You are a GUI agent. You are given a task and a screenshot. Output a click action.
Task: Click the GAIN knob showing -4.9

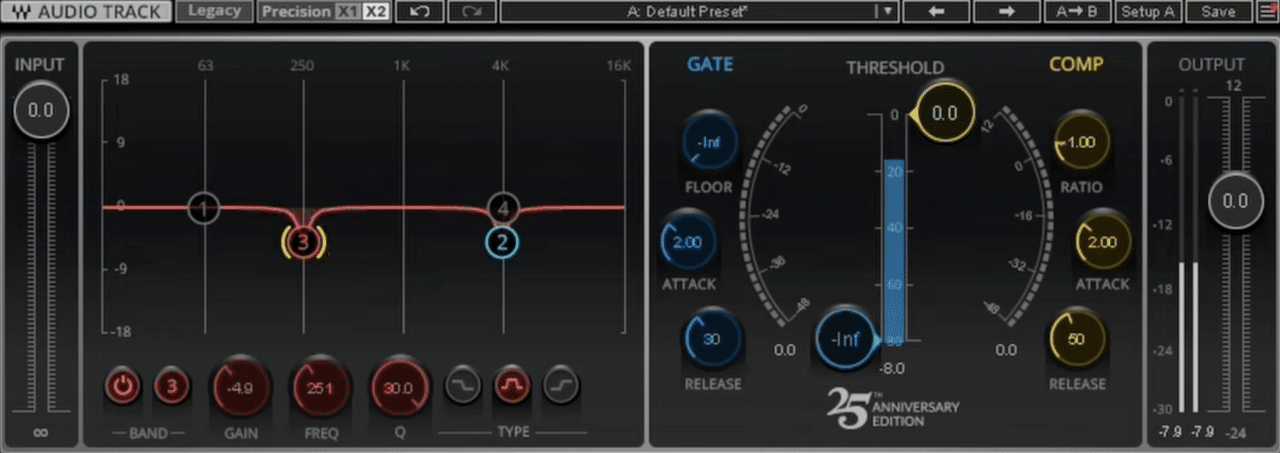coord(239,388)
